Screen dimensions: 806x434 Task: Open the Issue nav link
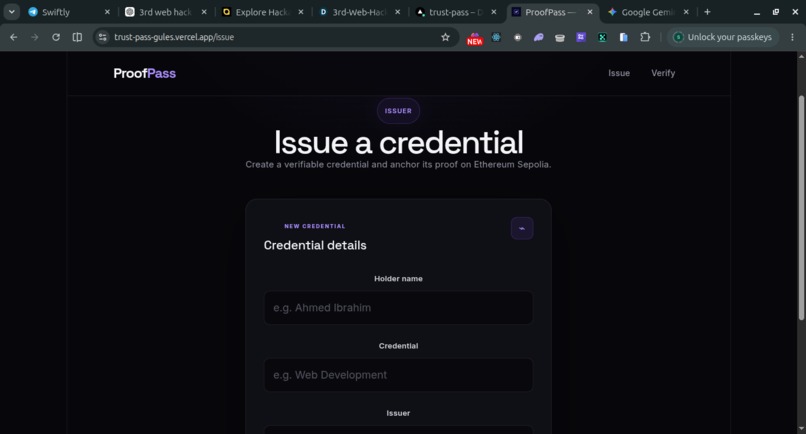(619, 73)
